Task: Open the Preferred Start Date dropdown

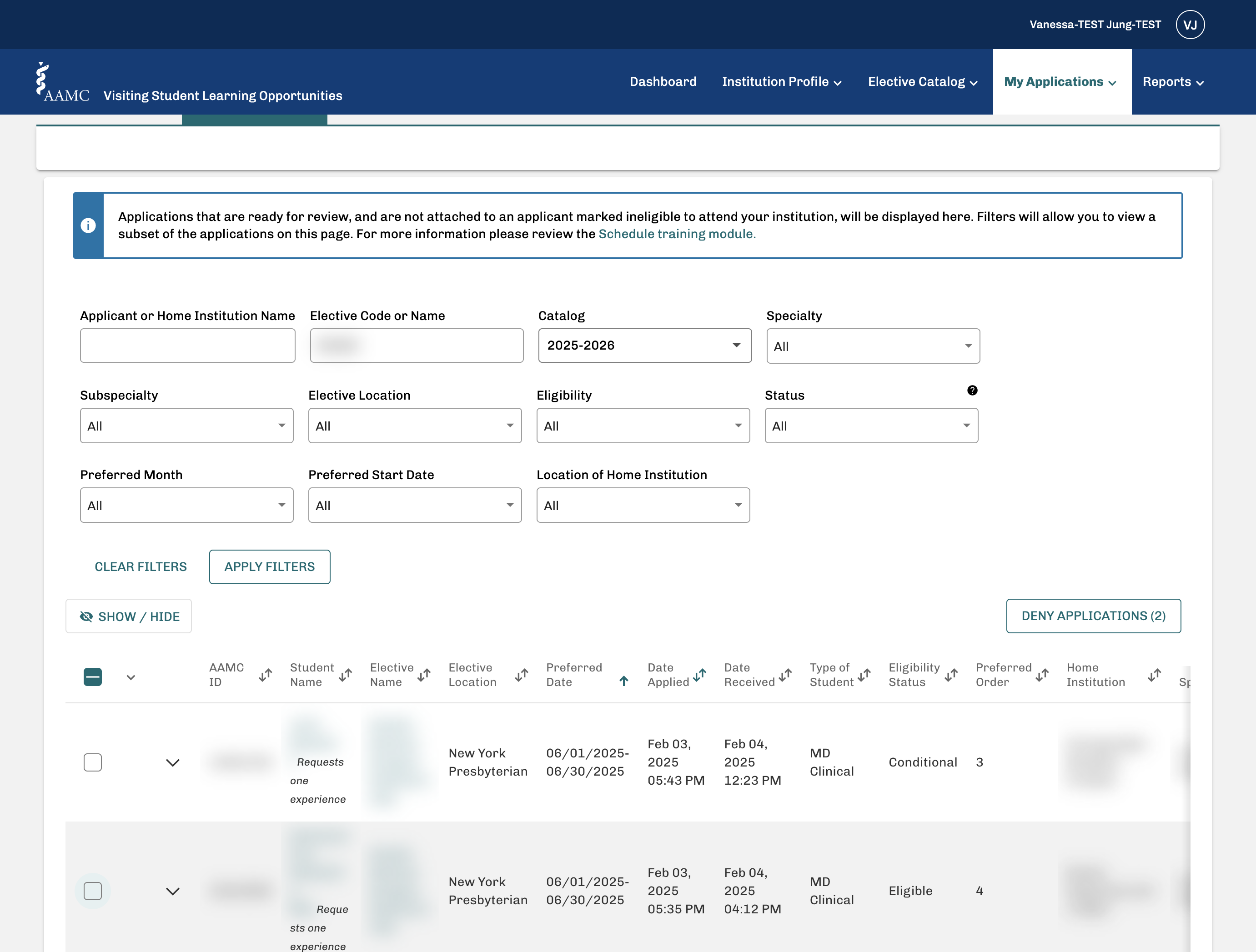Action: 415,505
